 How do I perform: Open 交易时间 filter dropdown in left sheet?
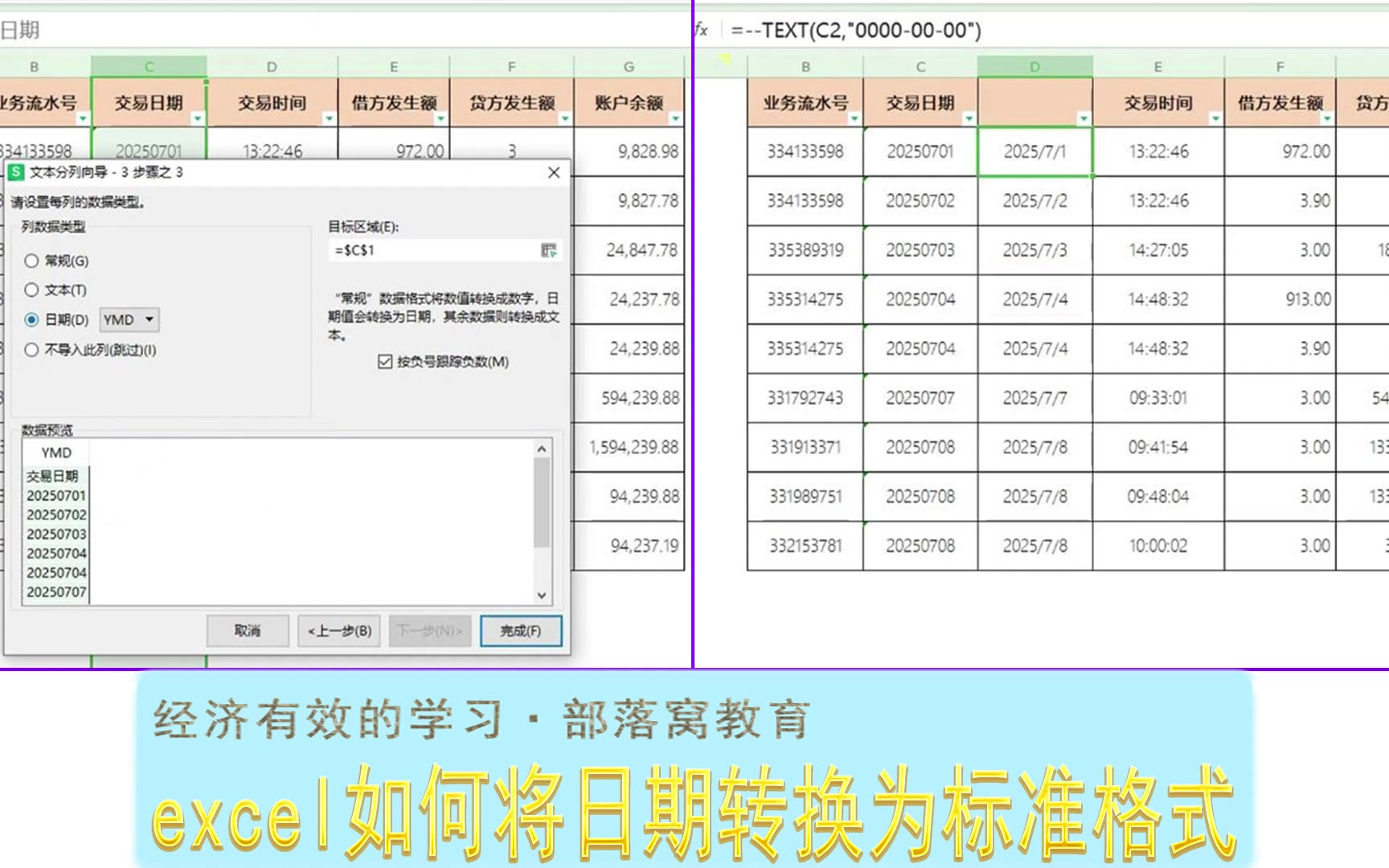pyautogui.click(x=329, y=119)
